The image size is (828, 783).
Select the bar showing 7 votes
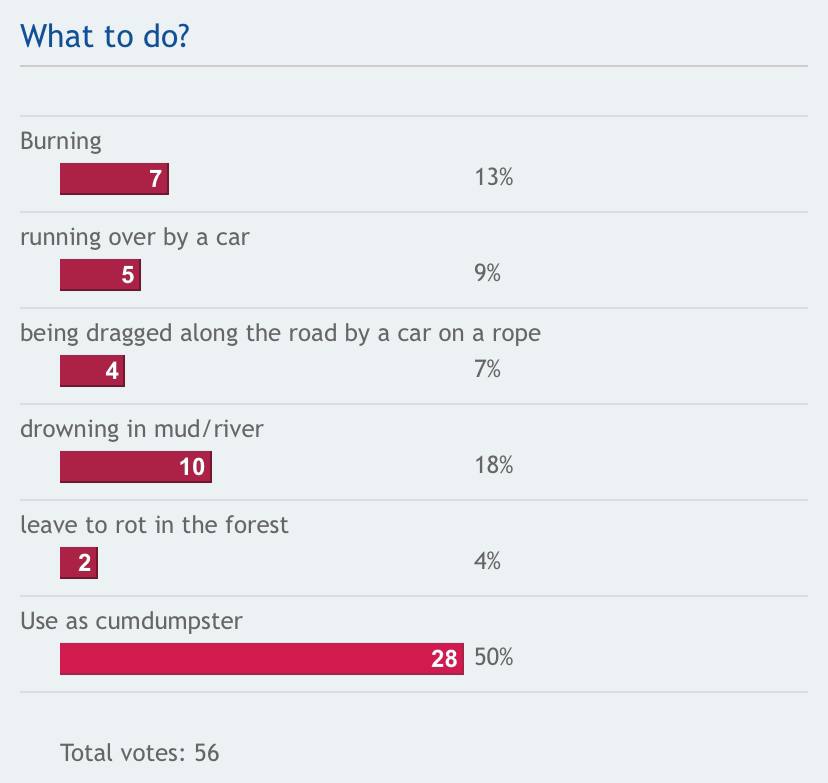[x=114, y=179]
